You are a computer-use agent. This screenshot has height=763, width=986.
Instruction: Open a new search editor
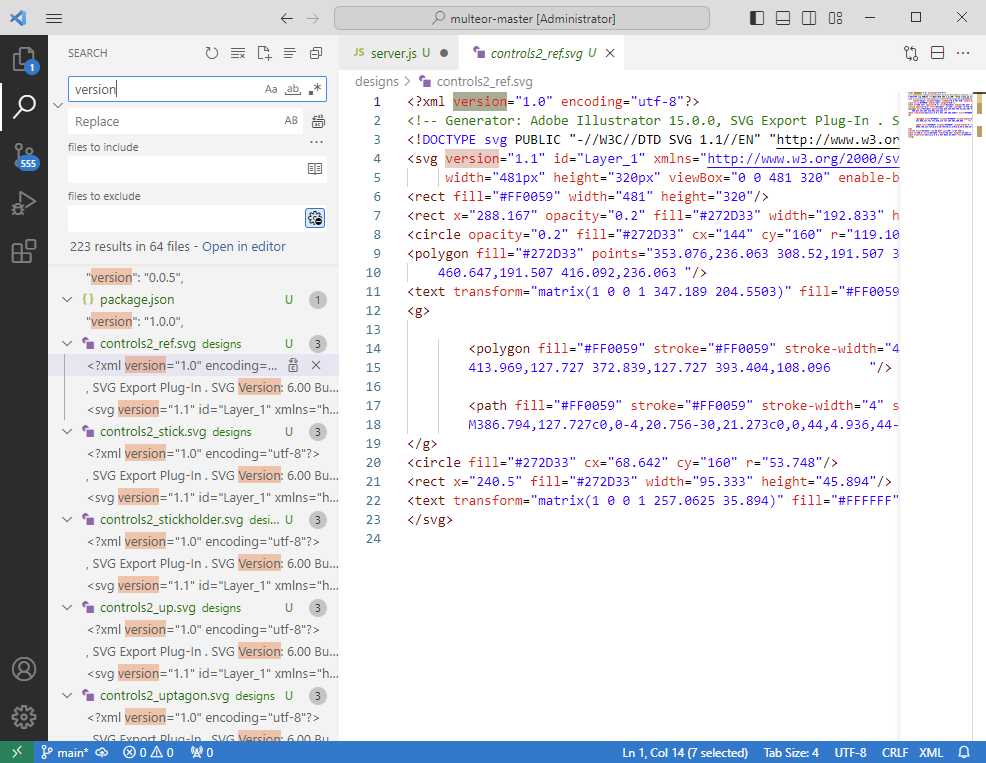[264, 53]
